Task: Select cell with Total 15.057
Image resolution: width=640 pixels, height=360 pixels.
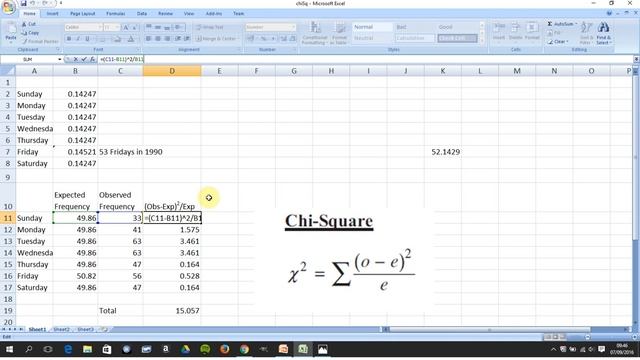Action: [x=172, y=311]
